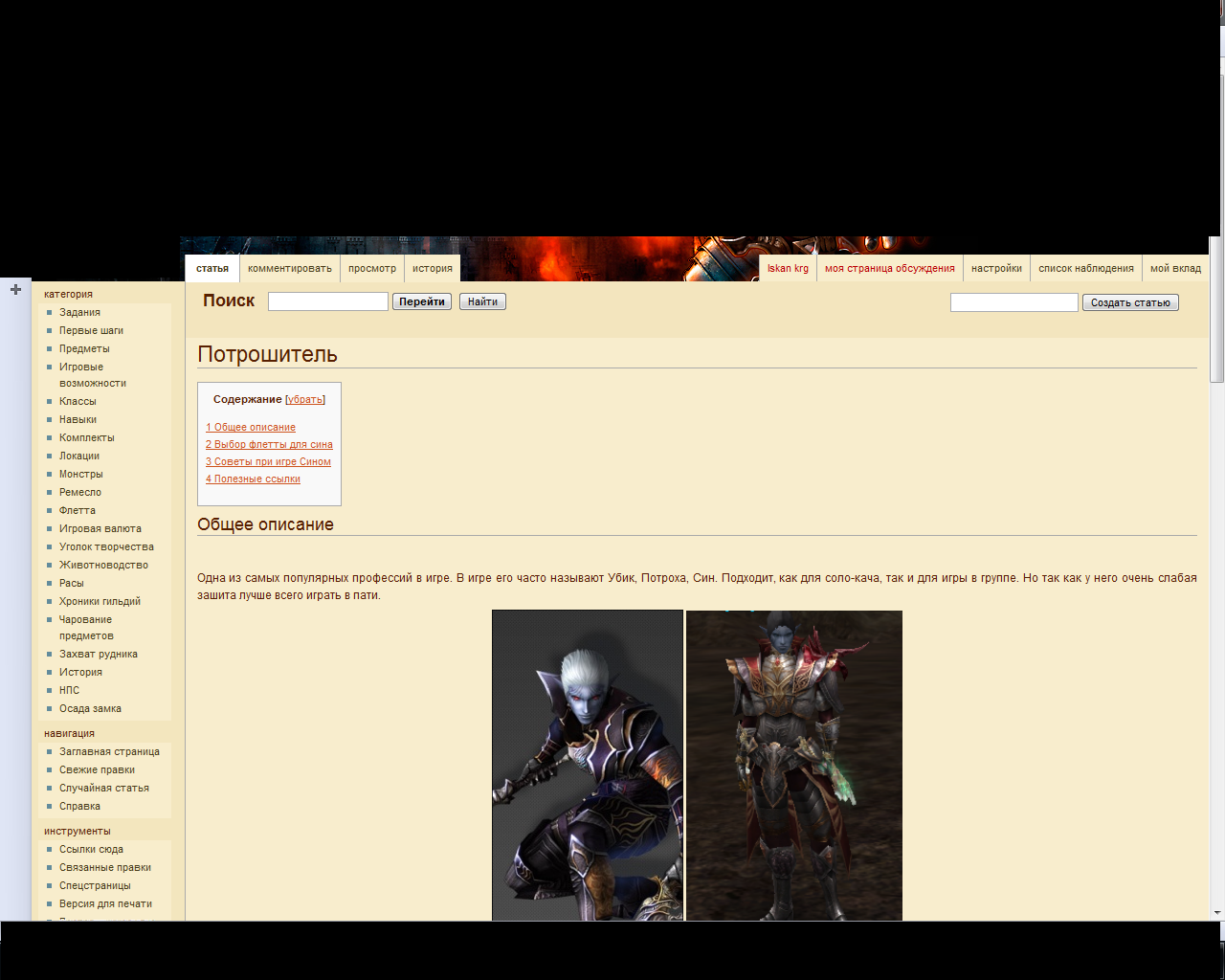Switch to the 'история' tab
Screen dimensions: 1225x980
tap(433, 268)
